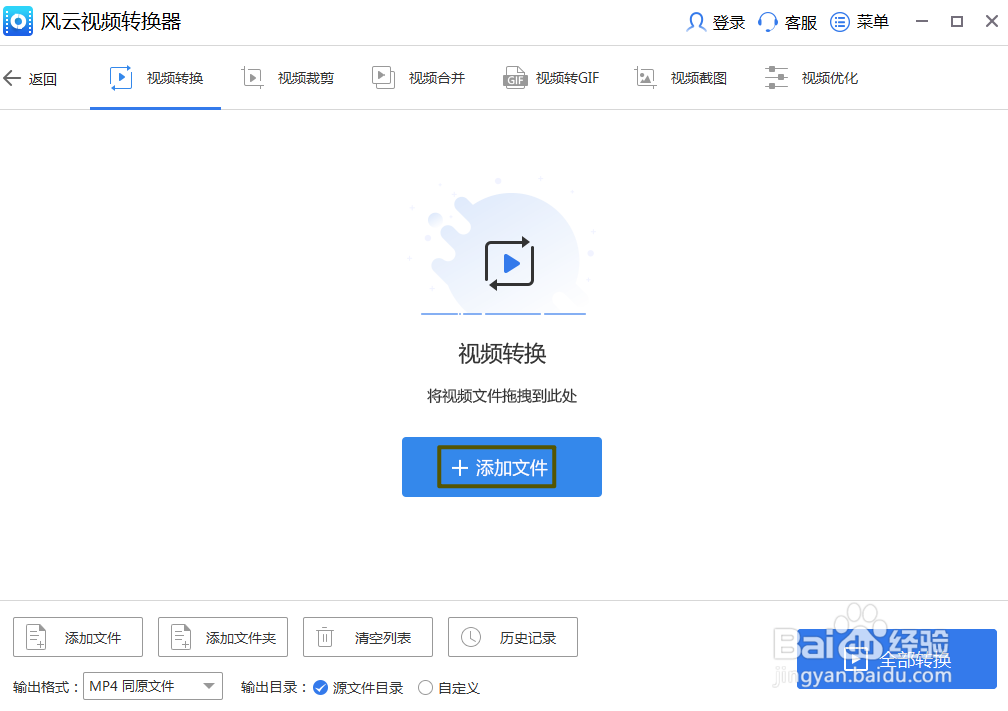Screen dimensions: 1008x711
Task: Open 历史记录 history
Action: coord(513,637)
